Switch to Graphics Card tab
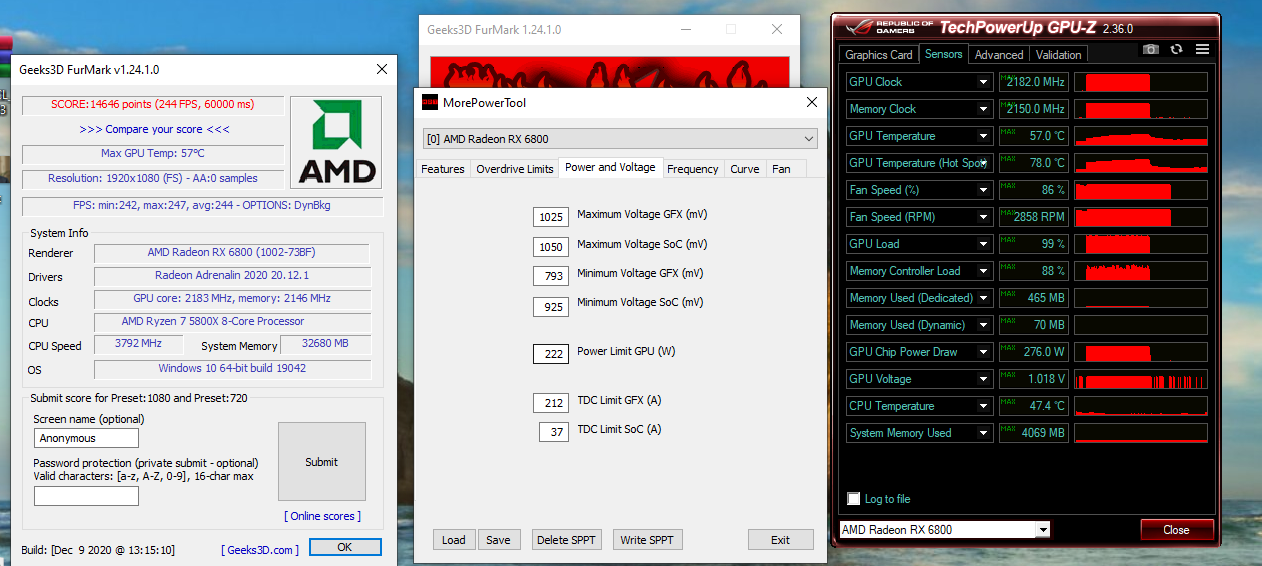Screen dimensions: 1262x566 (x=879, y=55)
